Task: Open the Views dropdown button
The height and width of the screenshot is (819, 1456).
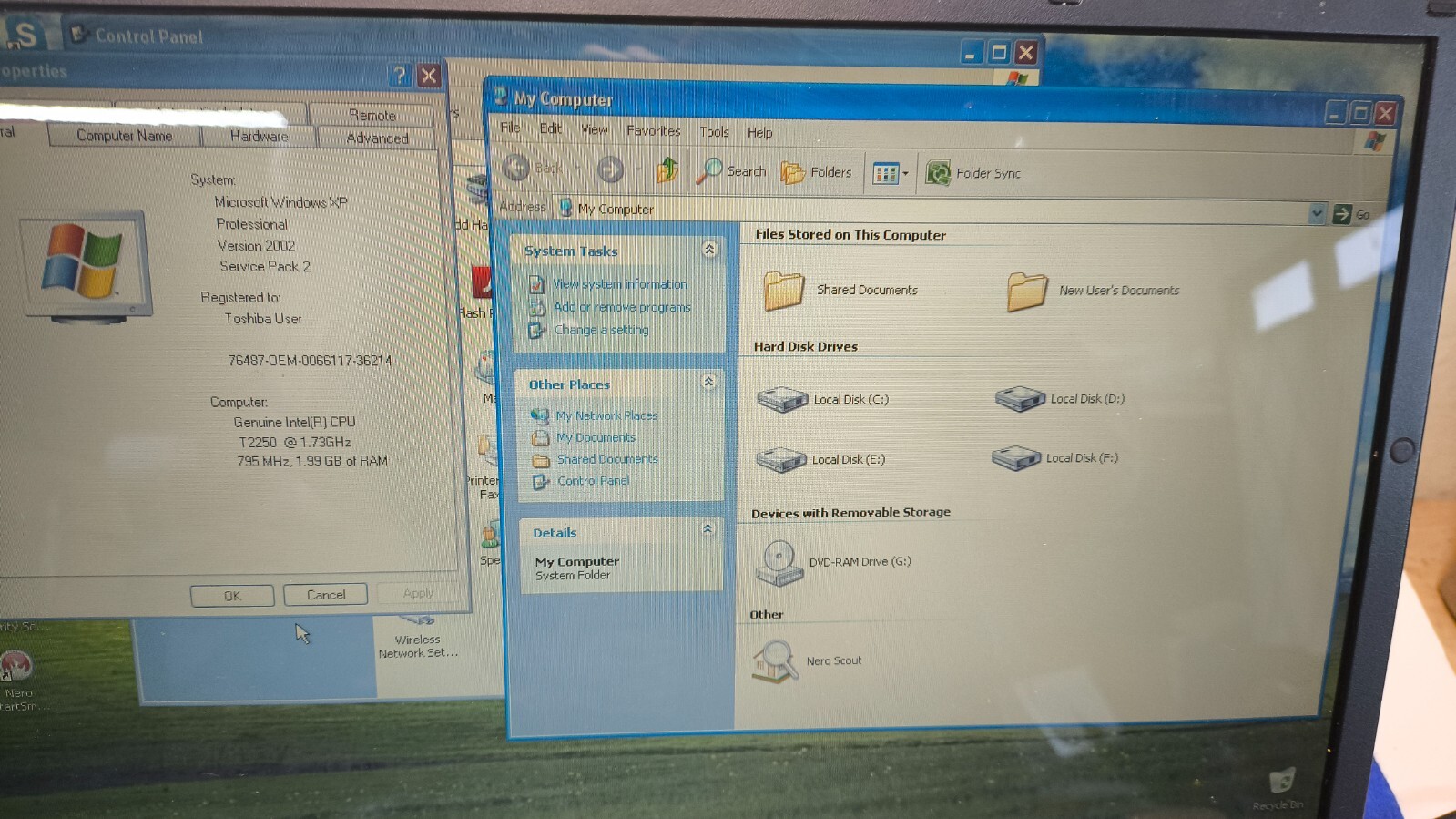Action: pos(891,173)
